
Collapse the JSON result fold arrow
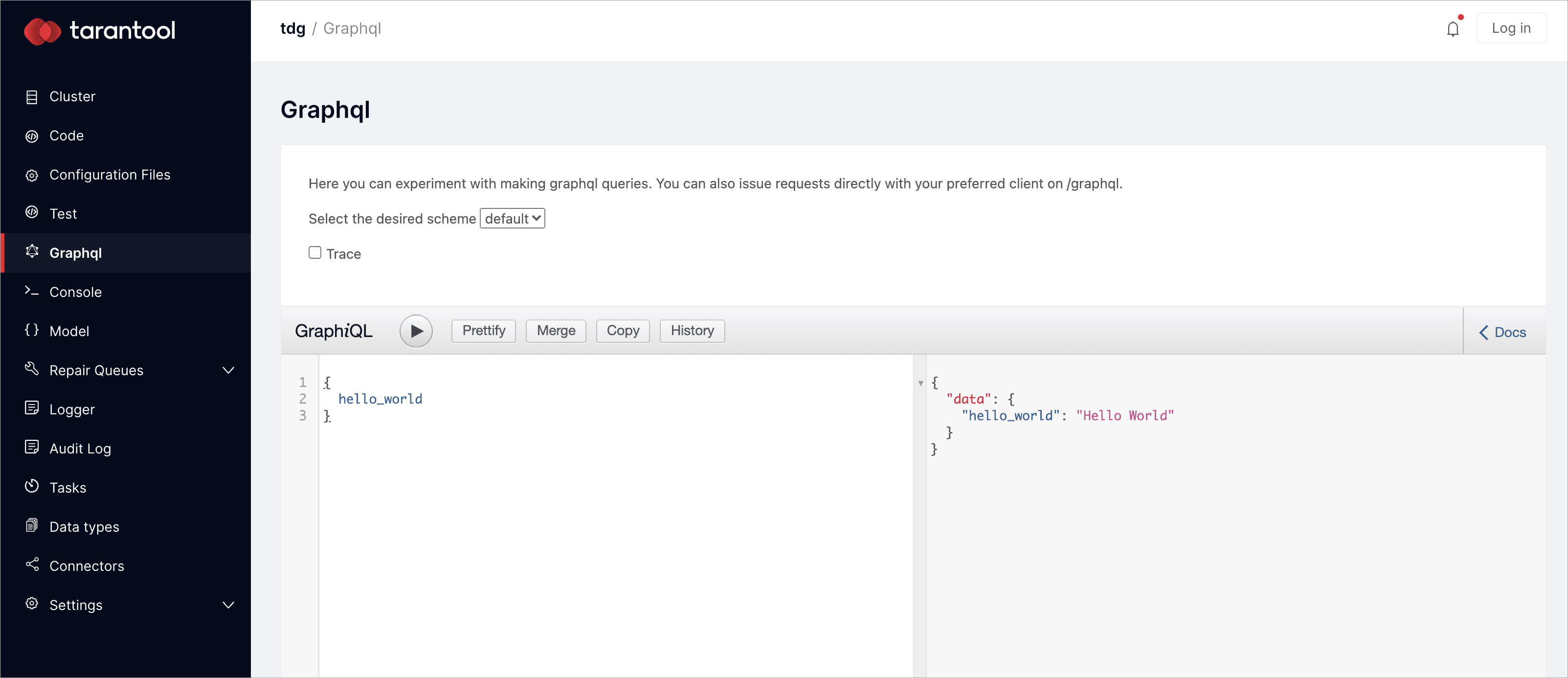(x=920, y=384)
